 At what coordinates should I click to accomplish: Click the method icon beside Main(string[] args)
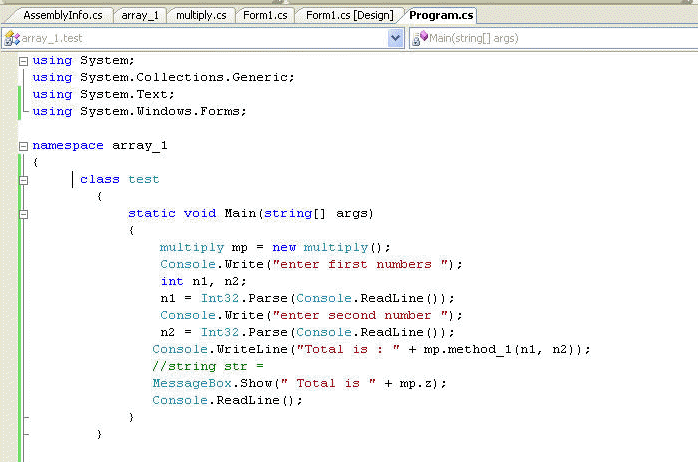coord(420,38)
